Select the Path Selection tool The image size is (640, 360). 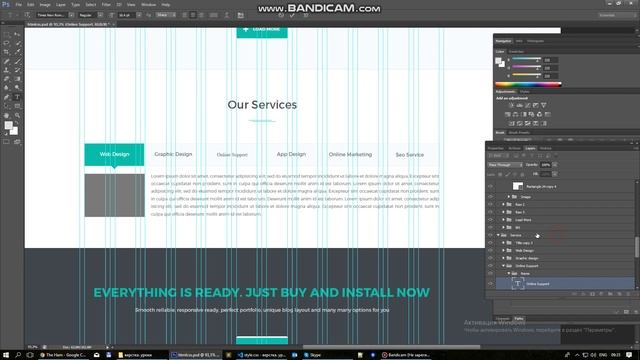(x=7, y=106)
